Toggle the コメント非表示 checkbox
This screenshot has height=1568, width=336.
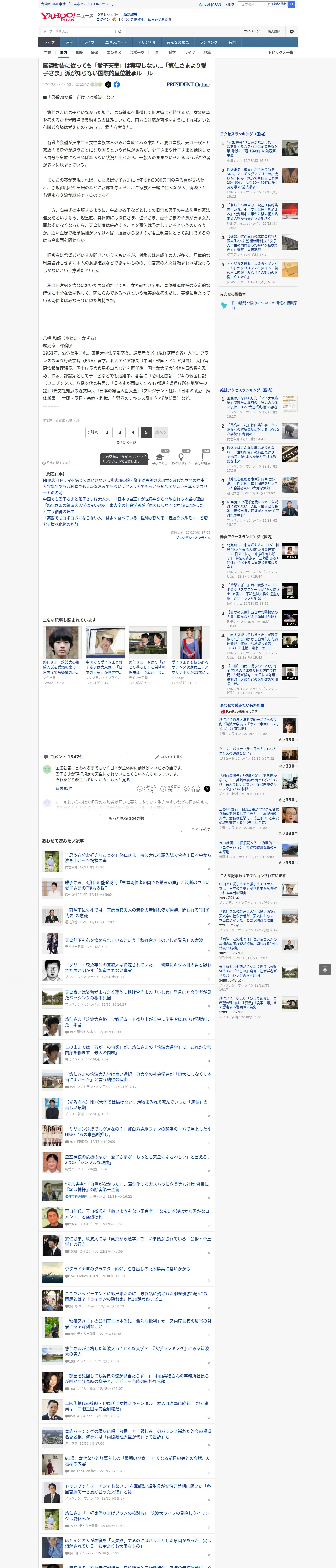tap(183, 829)
